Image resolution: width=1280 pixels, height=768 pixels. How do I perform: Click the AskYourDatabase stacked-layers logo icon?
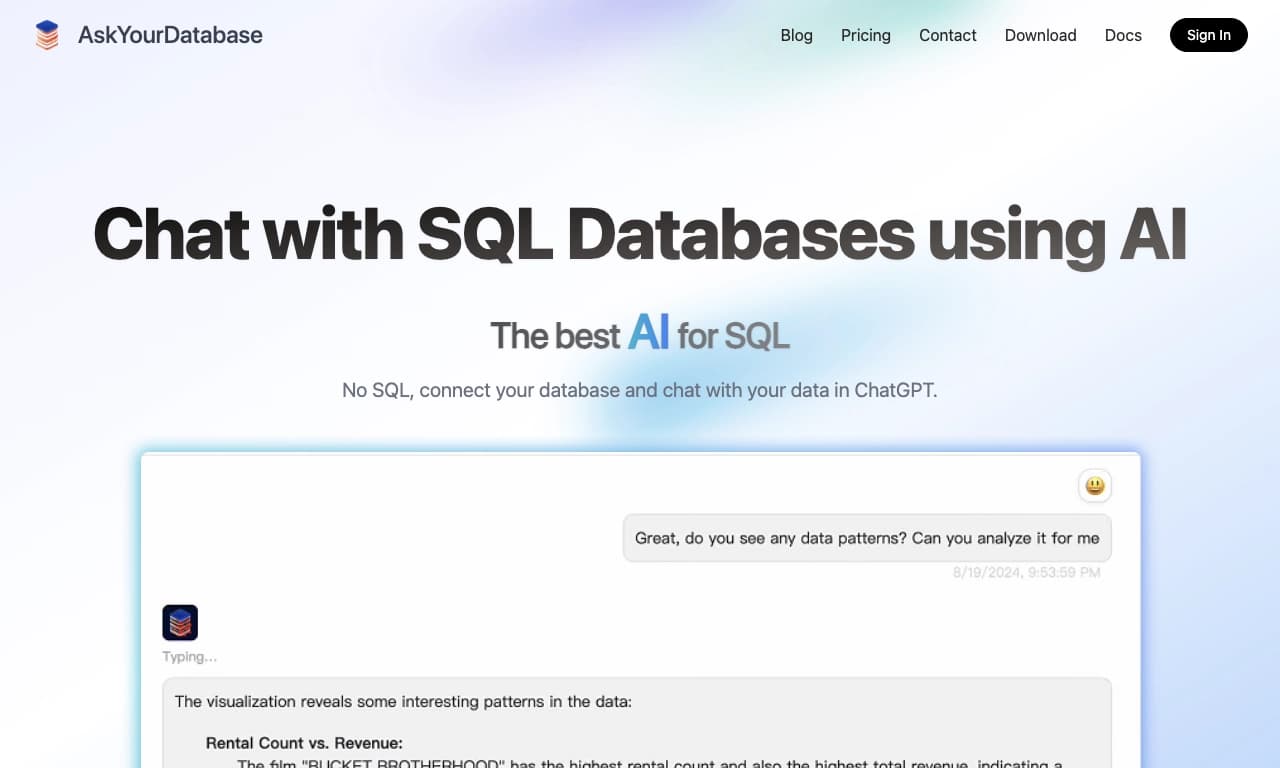[x=47, y=35]
